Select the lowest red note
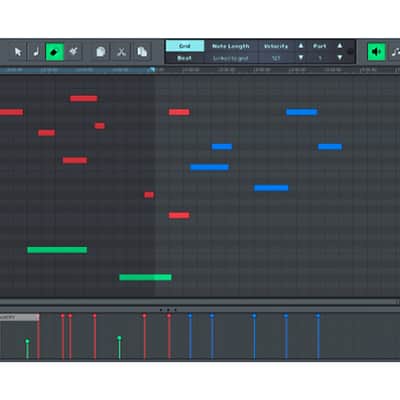Image resolution: width=400 pixels, height=400 pixels. coord(179,216)
